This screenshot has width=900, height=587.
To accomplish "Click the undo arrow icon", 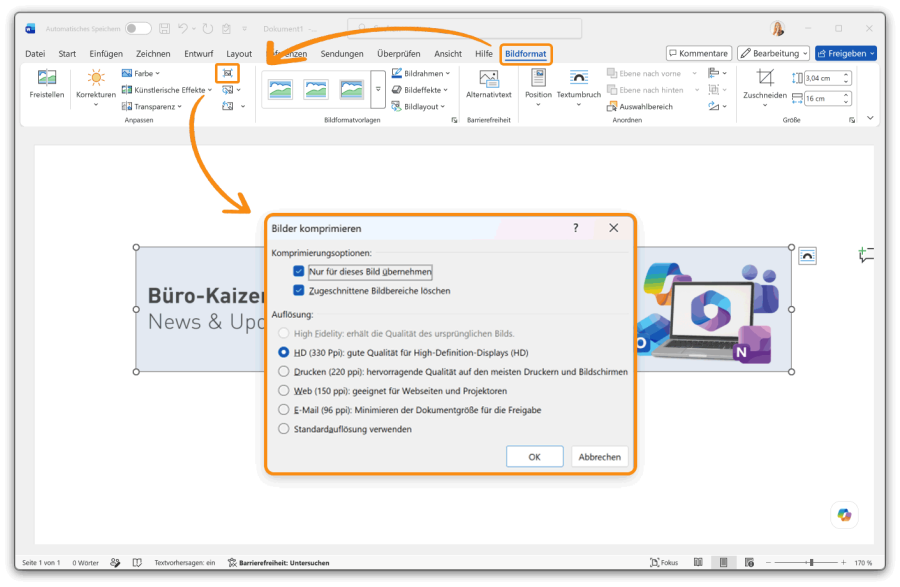I will tap(183, 28).
